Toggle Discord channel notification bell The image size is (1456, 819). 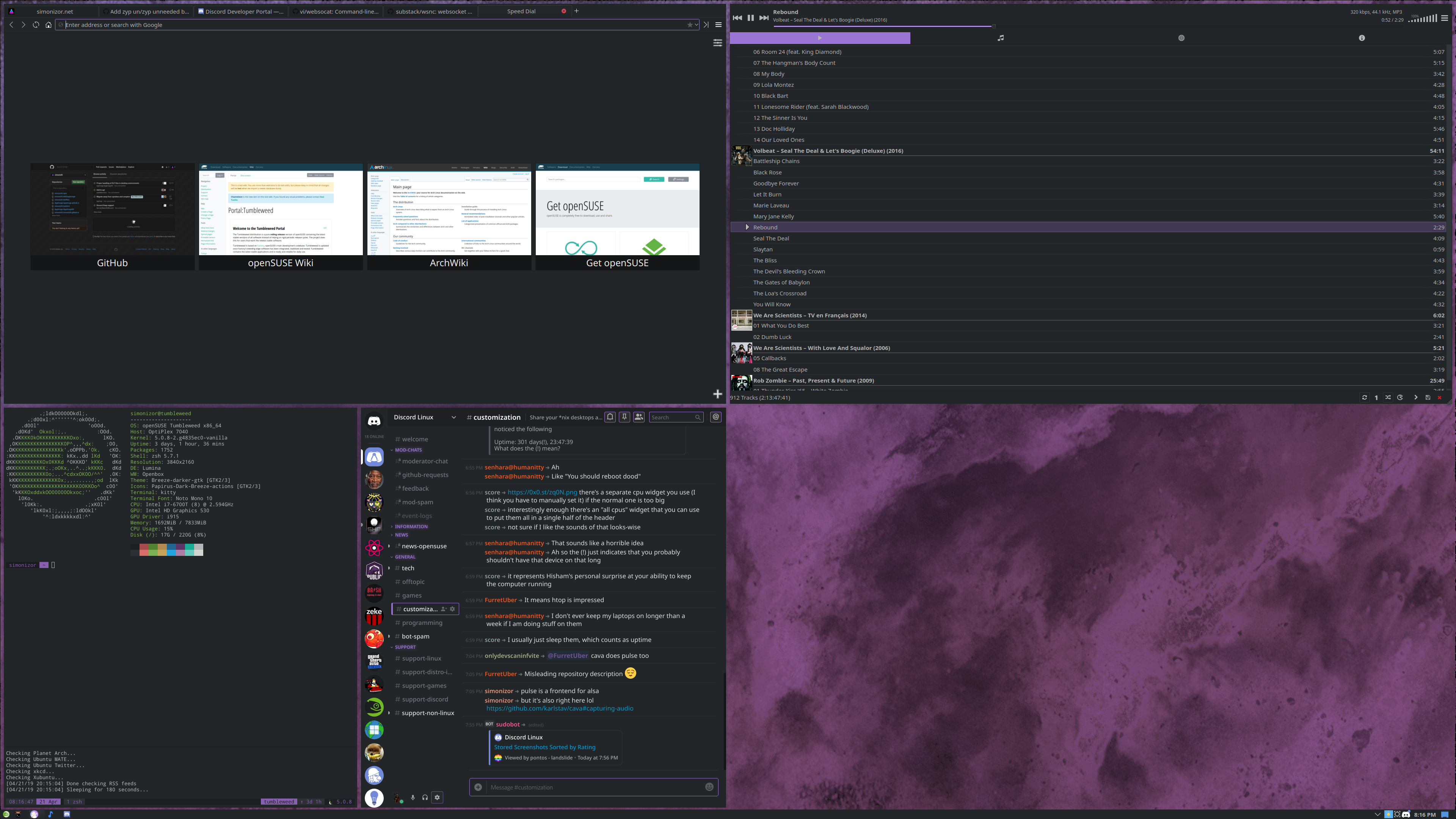pos(610,417)
